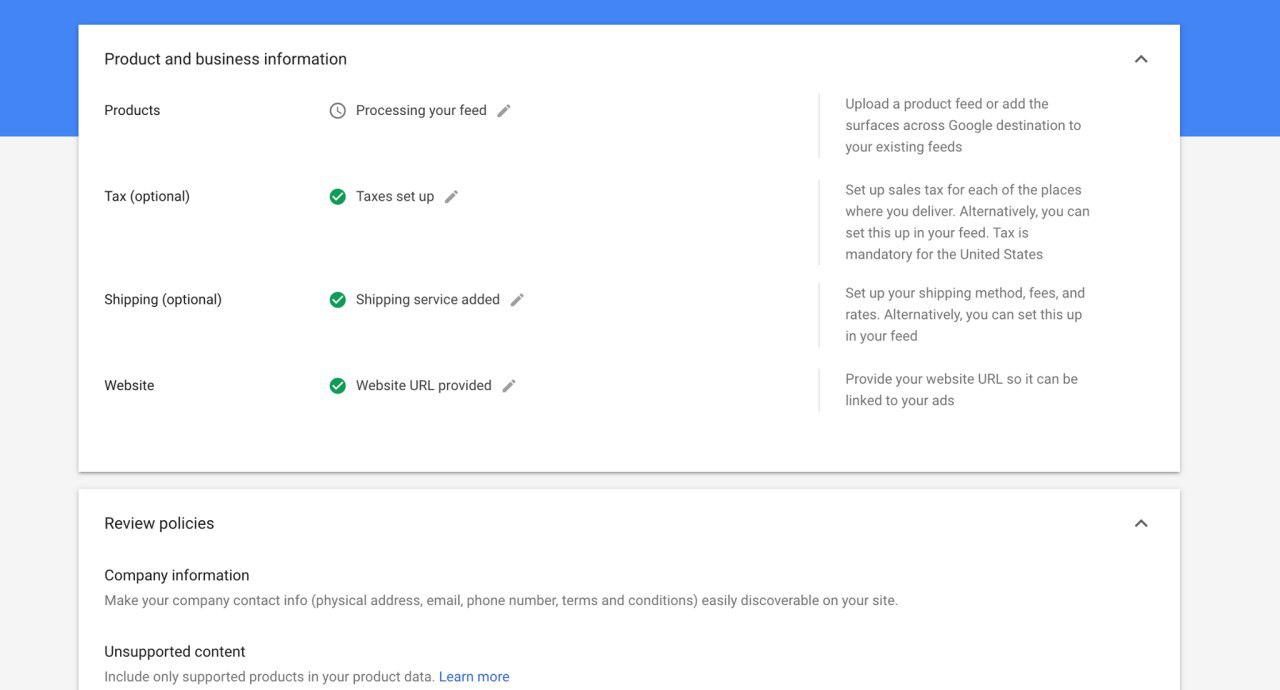The width and height of the screenshot is (1280, 690).
Task: Click the green checkmark for Shipping service added
Action: point(338,300)
